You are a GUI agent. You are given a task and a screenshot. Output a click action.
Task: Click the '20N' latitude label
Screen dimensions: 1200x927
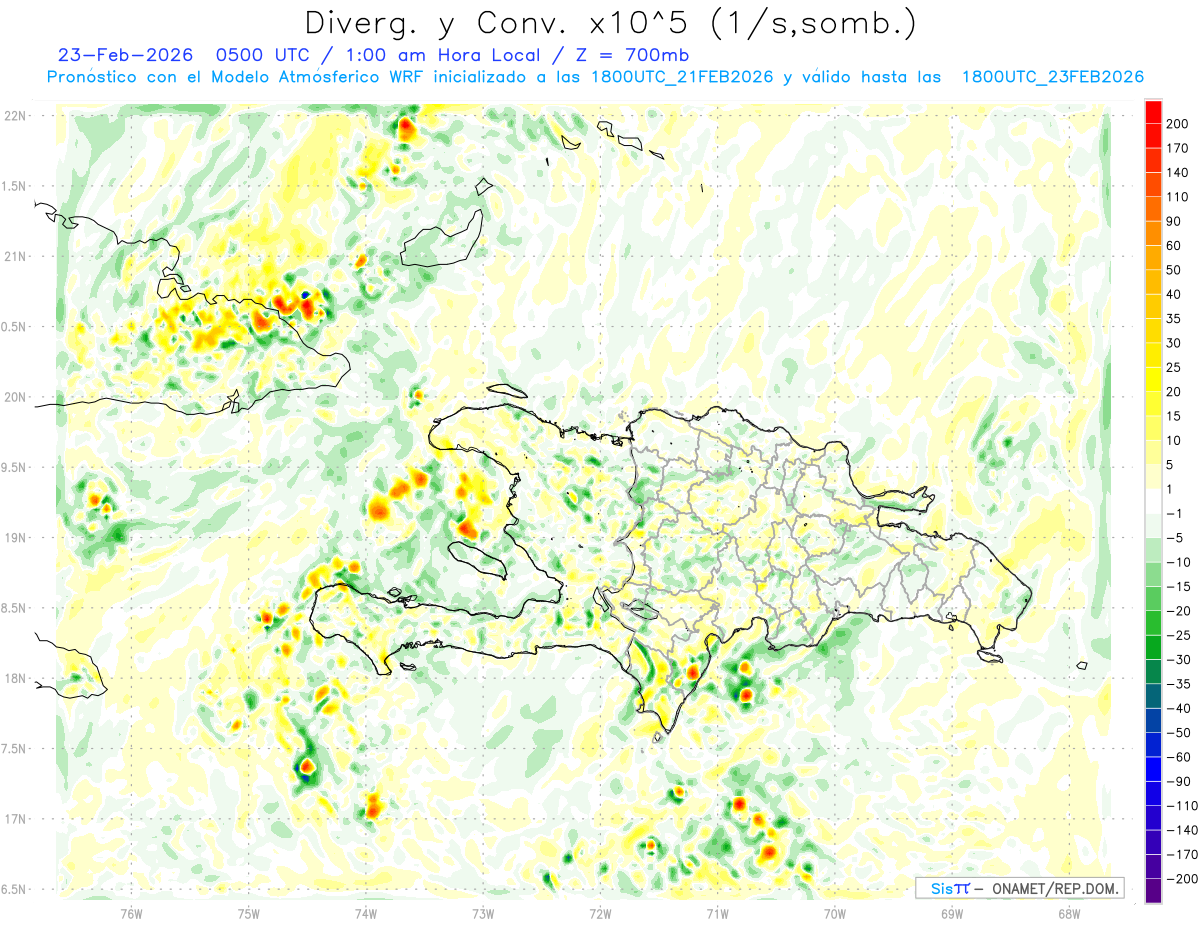(x=16, y=397)
